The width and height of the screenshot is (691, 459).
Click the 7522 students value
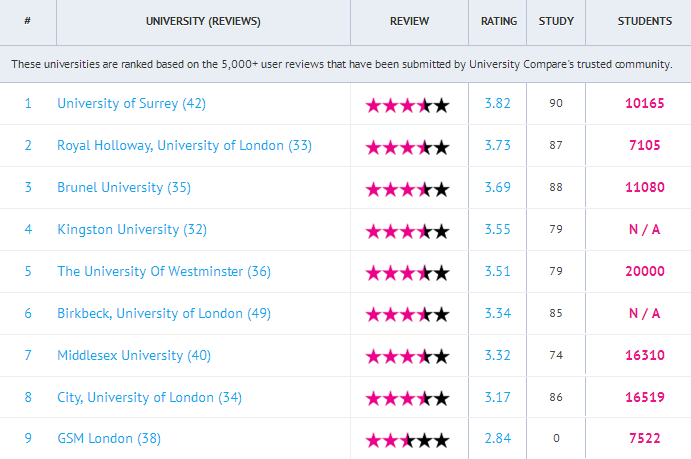click(x=645, y=438)
